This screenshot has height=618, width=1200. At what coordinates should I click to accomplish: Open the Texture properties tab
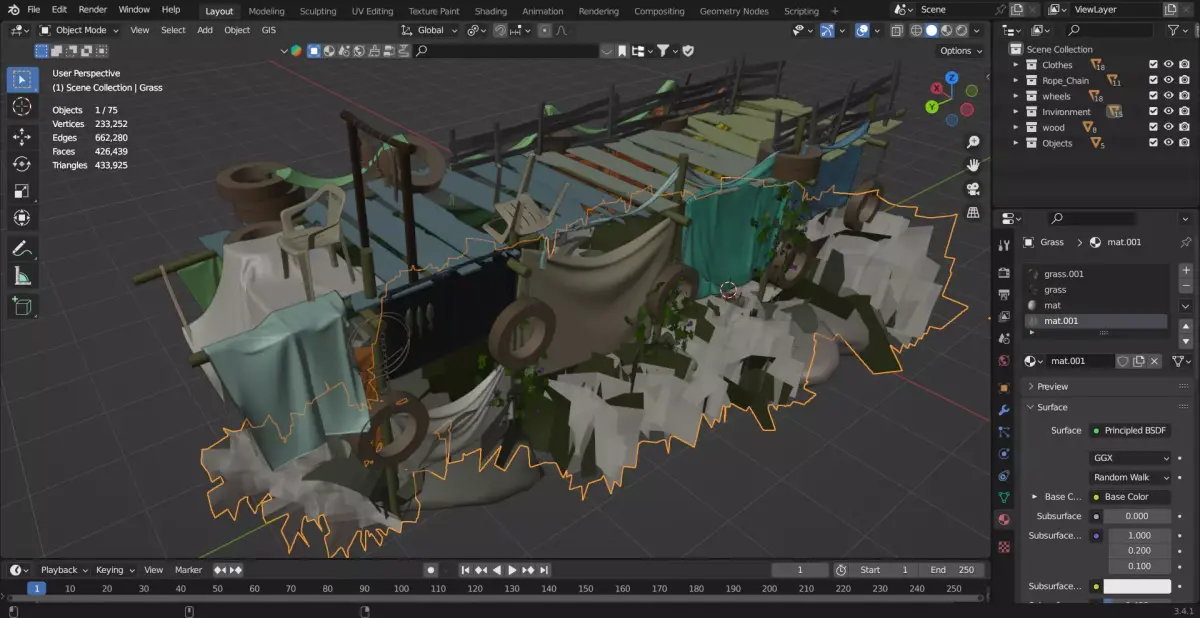1005,546
